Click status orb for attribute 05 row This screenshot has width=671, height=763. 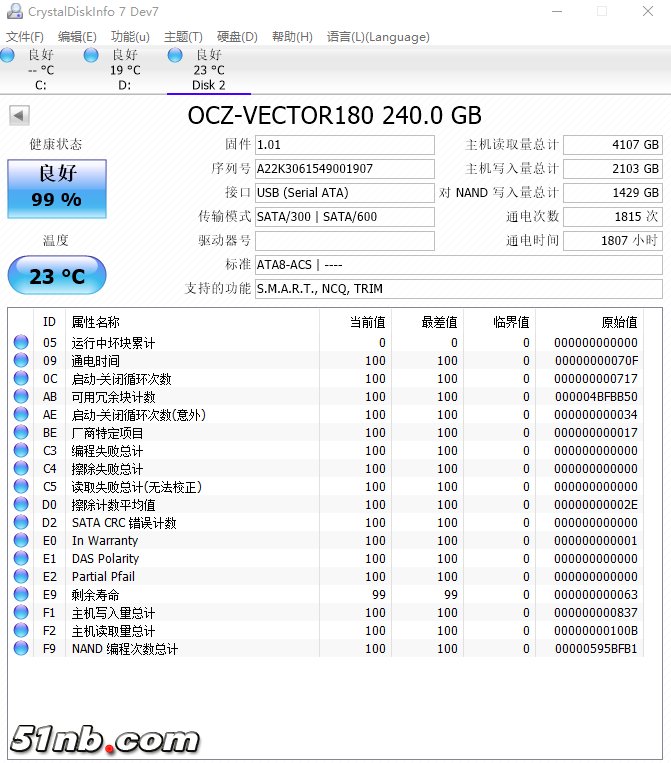pos(21,343)
